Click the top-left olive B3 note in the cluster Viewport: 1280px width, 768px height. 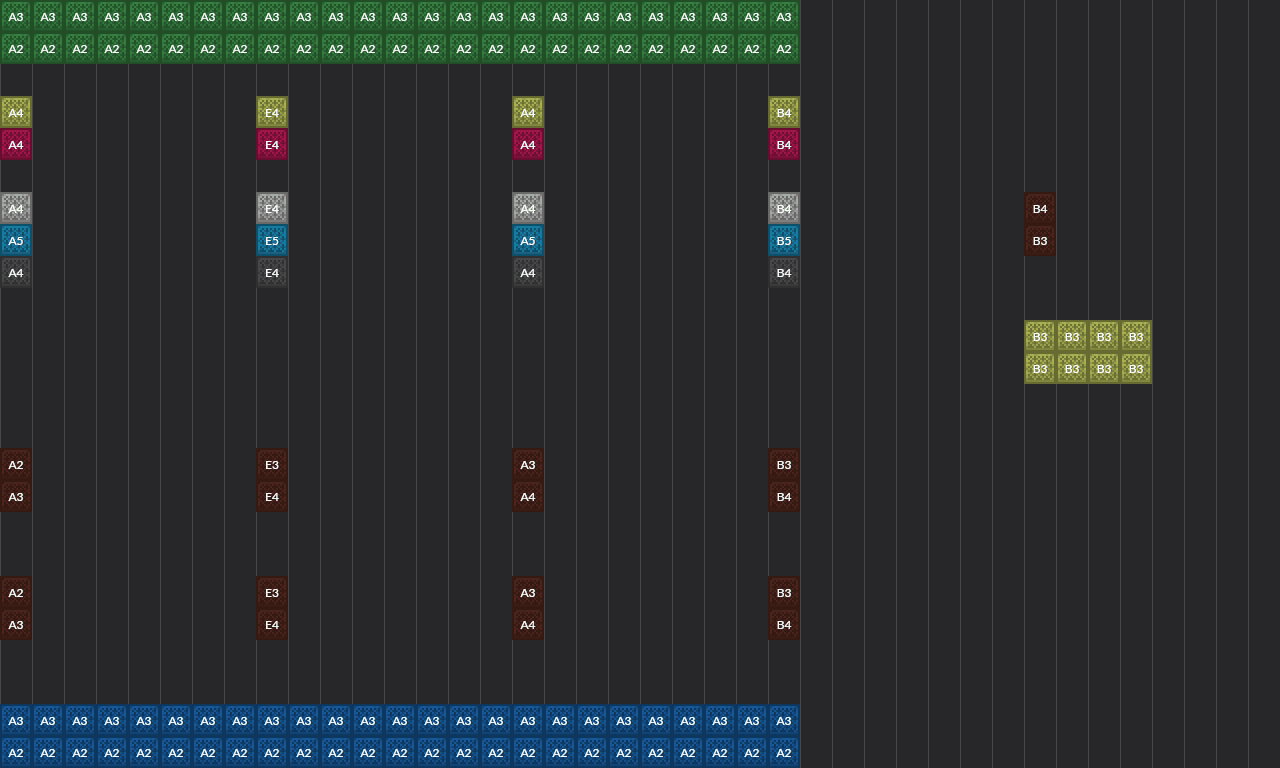1040,336
